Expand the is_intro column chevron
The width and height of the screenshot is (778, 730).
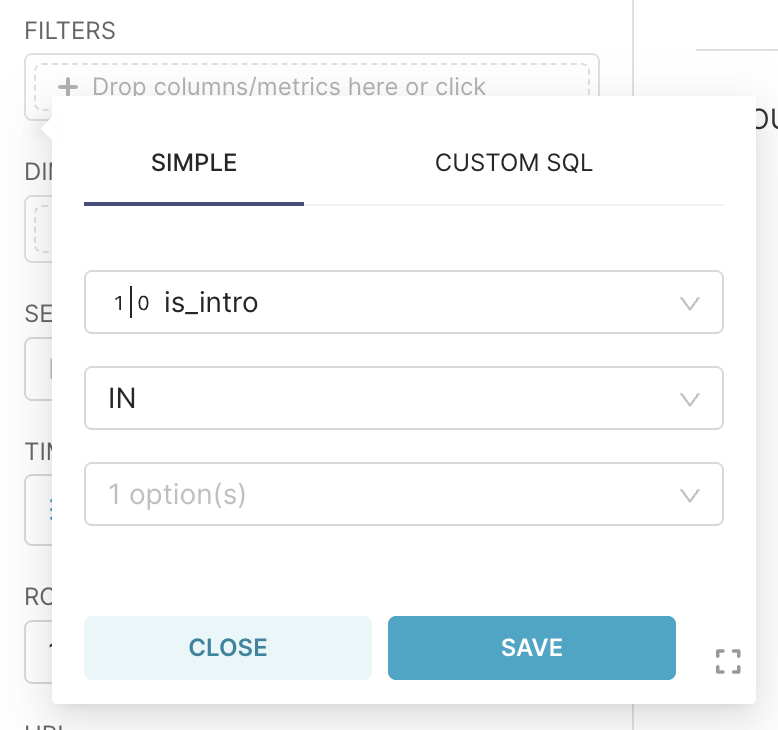(689, 303)
